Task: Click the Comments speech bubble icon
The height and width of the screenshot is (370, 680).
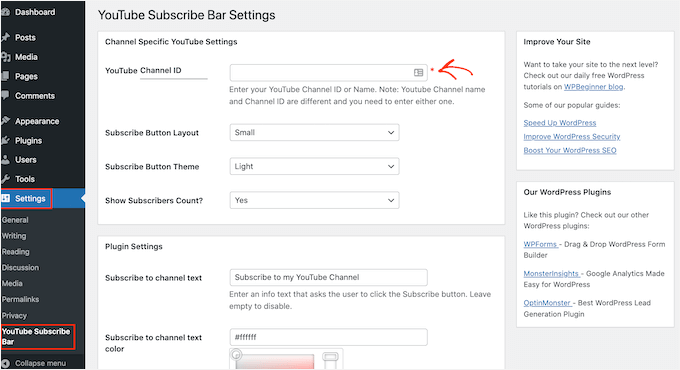Action: pos(5,95)
